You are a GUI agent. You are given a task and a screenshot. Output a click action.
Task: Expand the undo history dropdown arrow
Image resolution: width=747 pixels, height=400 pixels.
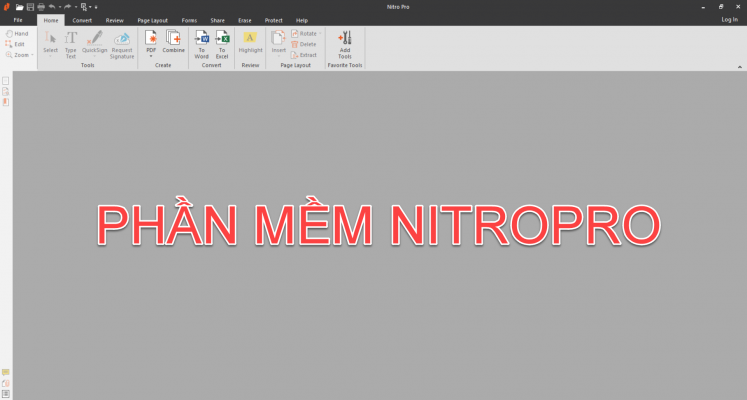(x=59, y=6)
